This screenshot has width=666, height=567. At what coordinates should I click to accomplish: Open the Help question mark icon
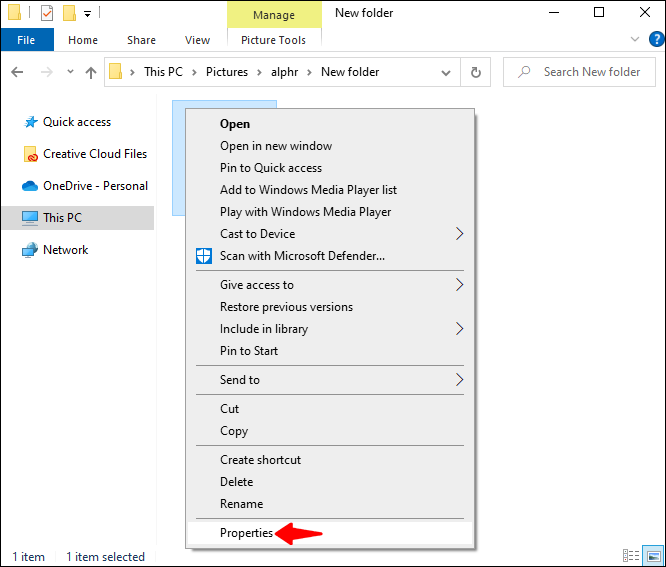pos(656,39)
